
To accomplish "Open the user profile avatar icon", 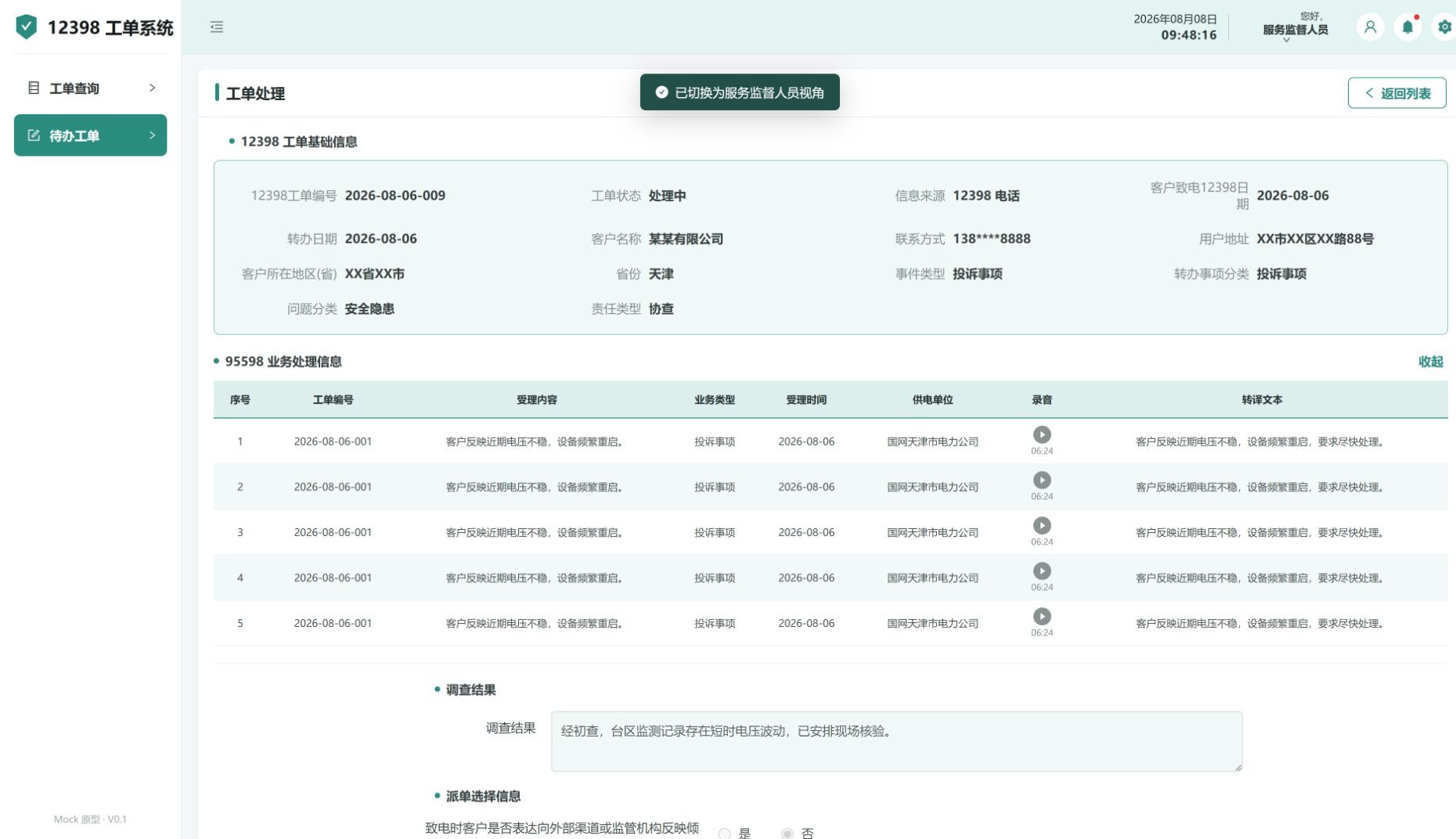I will pos(1370,27).
